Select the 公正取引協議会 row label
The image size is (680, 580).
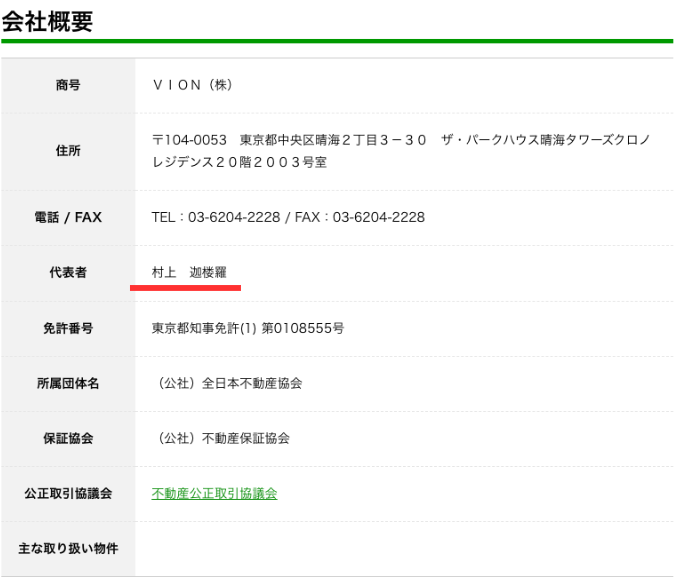(68, 493)
